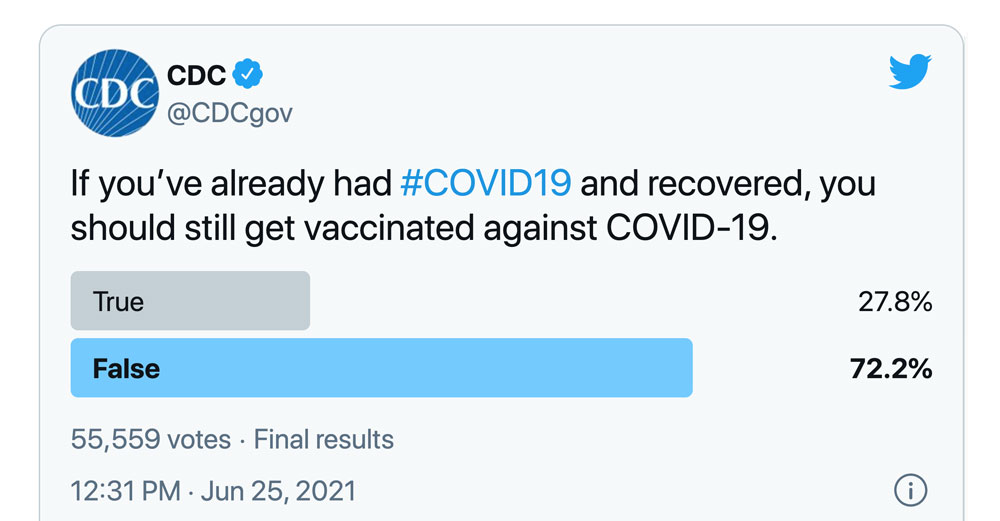The image size is (1000, 521).
Task: Click the 55,559 votes count
Action: point(151,439)
